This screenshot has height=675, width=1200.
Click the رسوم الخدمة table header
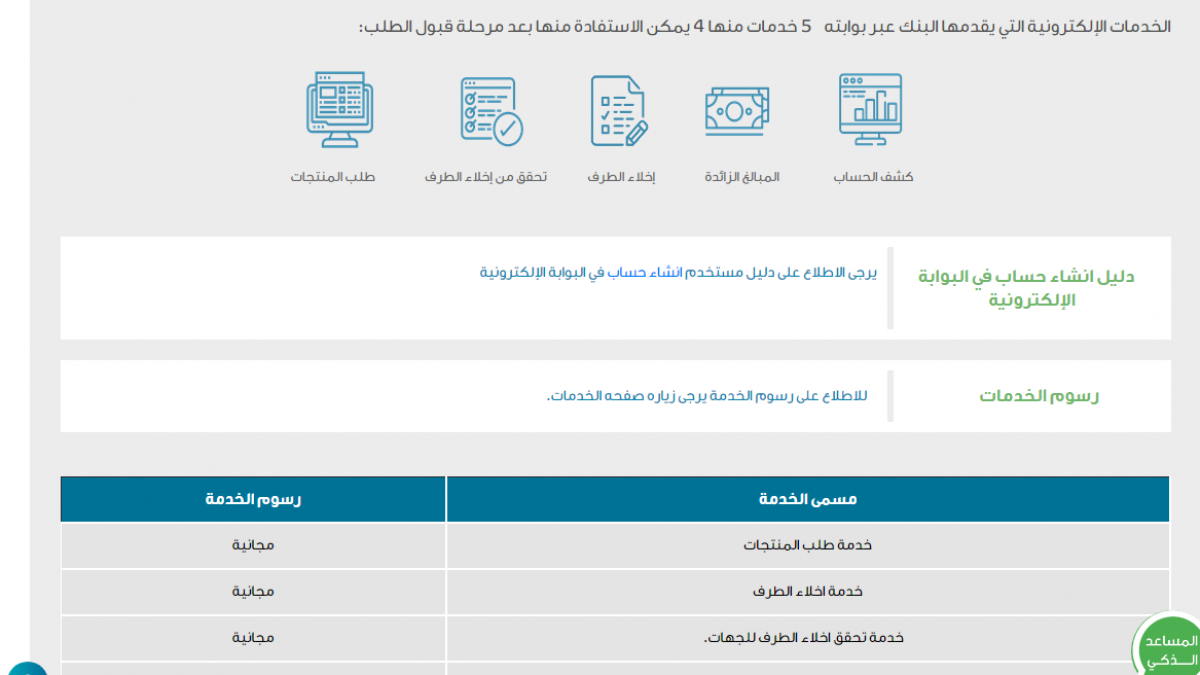tap(254, 499)
